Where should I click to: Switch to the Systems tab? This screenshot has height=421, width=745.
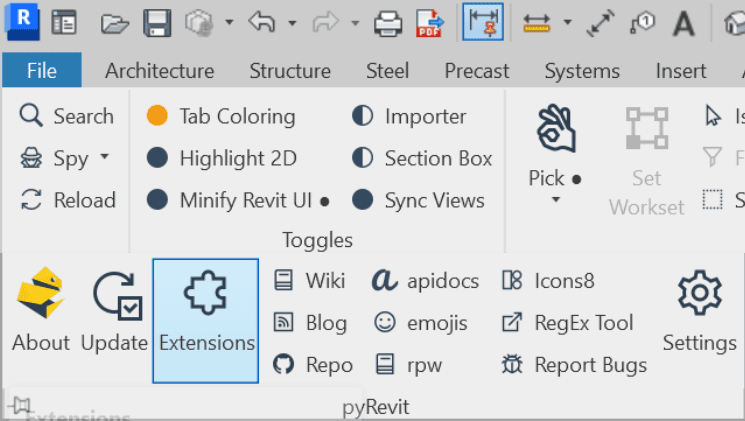tap(582, 71)
